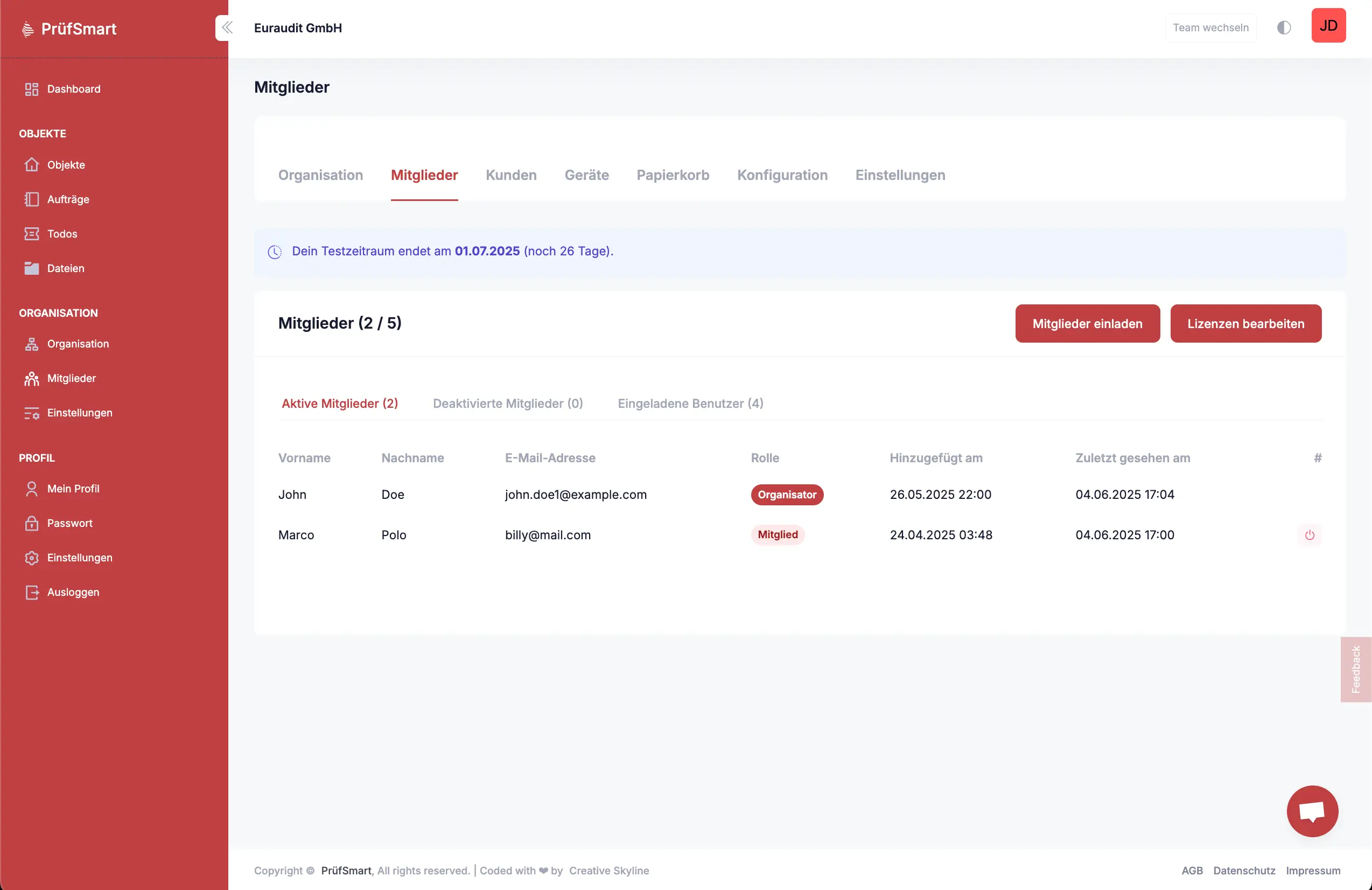Show Deaktivierte Mitglieder (0) tab
1372x890 pixels.
click(x=507, y=403)
